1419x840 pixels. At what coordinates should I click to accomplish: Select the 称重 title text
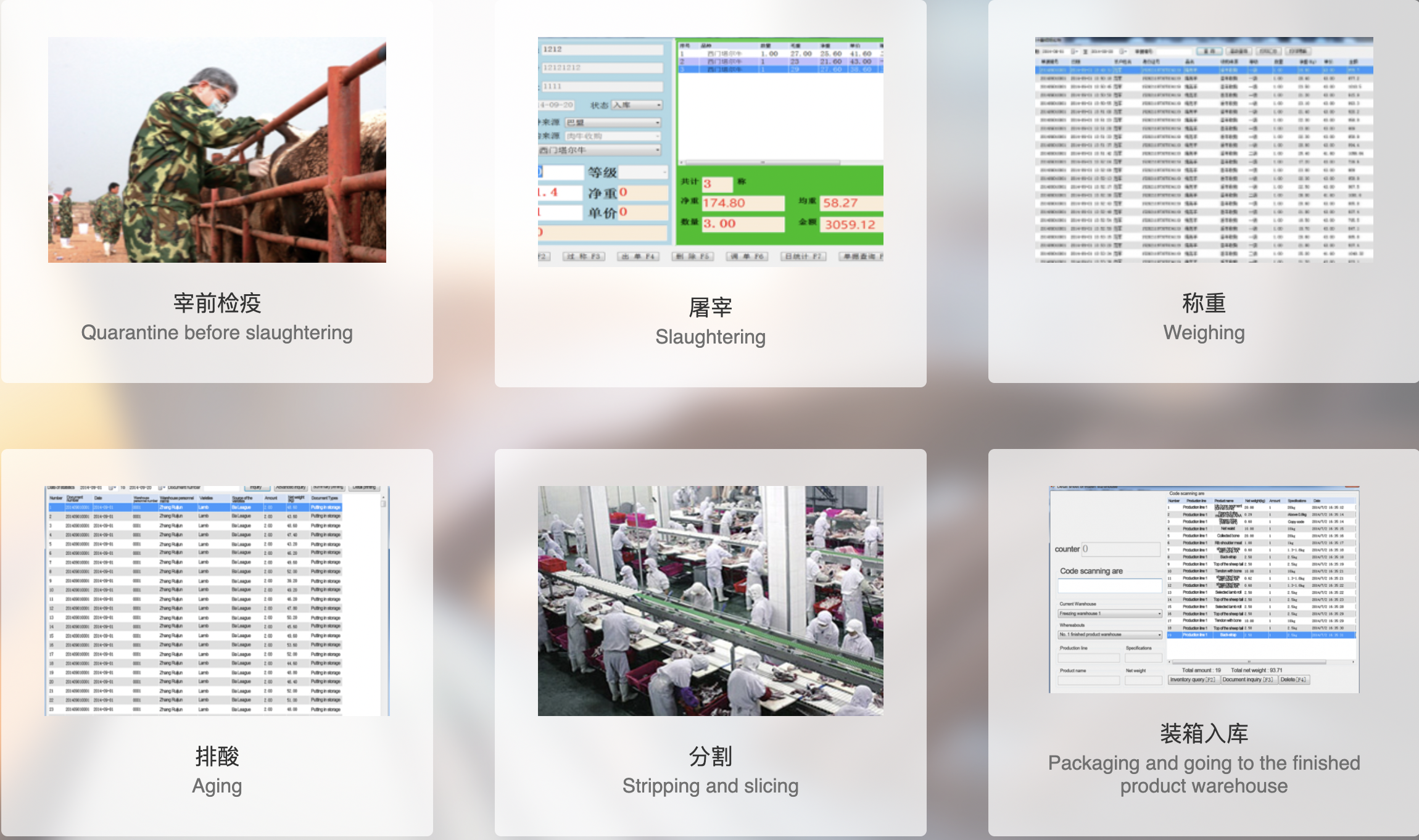(x=1204, y=303)
